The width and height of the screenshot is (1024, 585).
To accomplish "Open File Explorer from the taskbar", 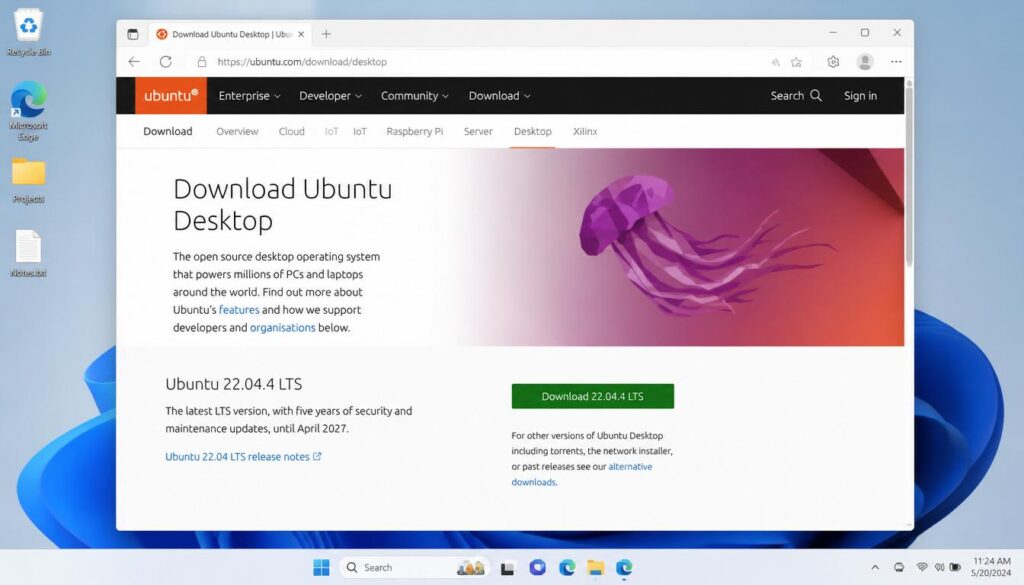I will [595, 567].
